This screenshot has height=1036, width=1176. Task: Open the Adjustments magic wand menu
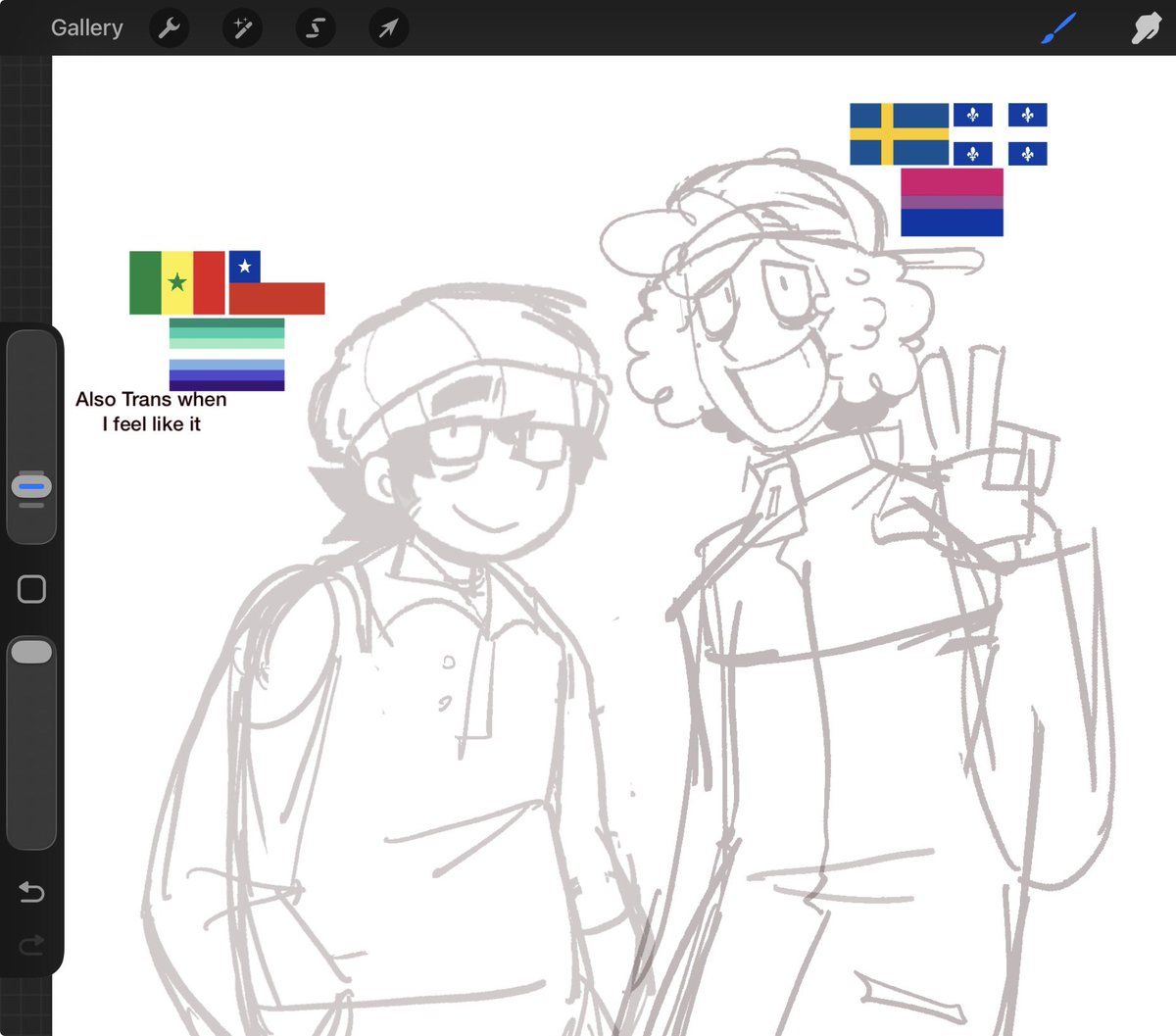click(x=242, y=28)
